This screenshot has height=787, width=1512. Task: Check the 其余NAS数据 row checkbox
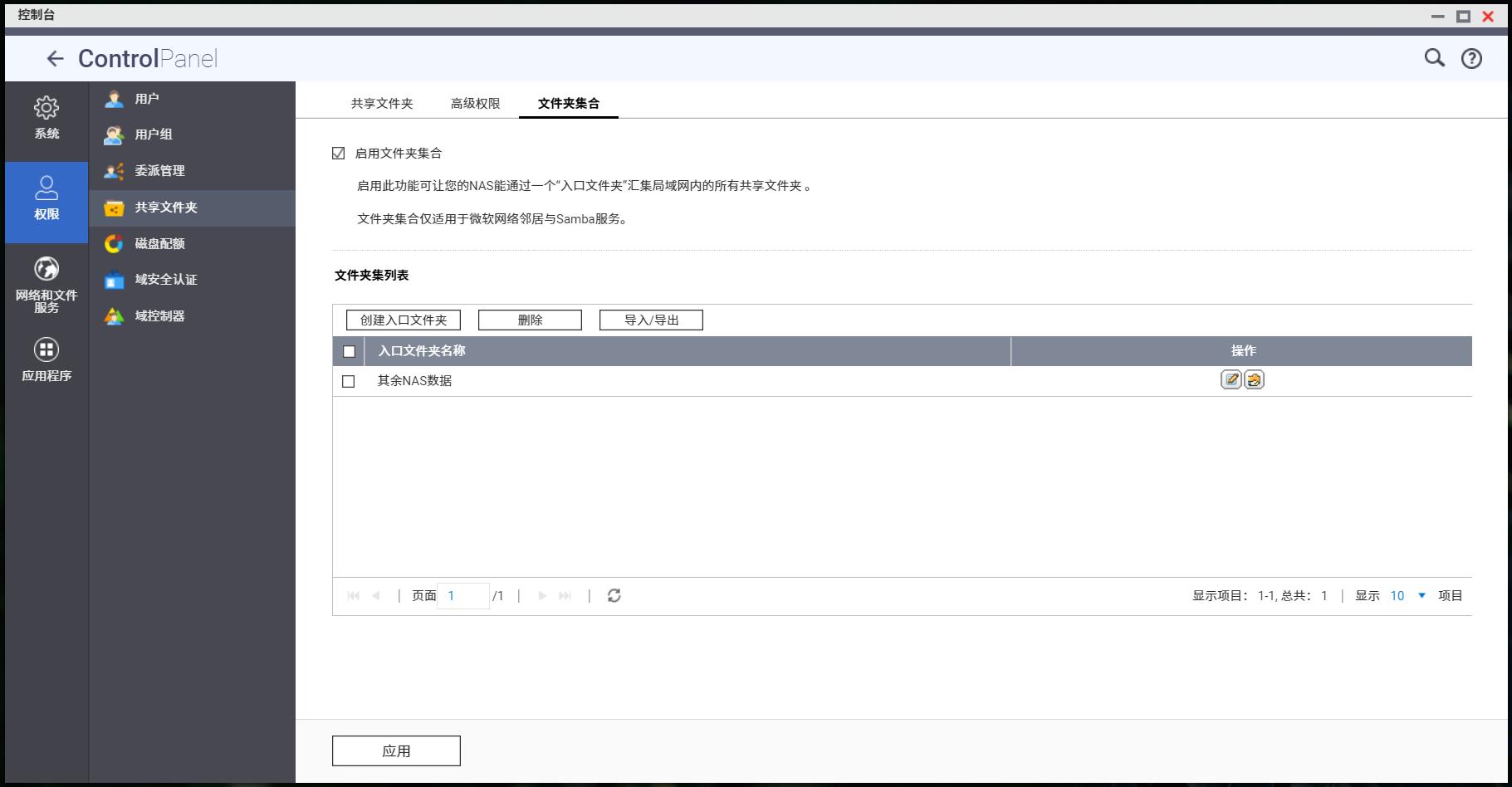point(348,381)
